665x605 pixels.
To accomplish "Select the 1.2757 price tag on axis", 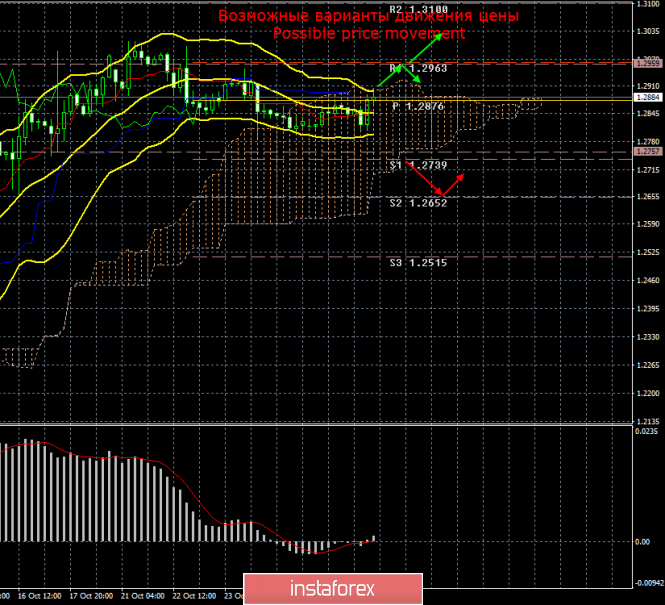I will coord(648,151).
